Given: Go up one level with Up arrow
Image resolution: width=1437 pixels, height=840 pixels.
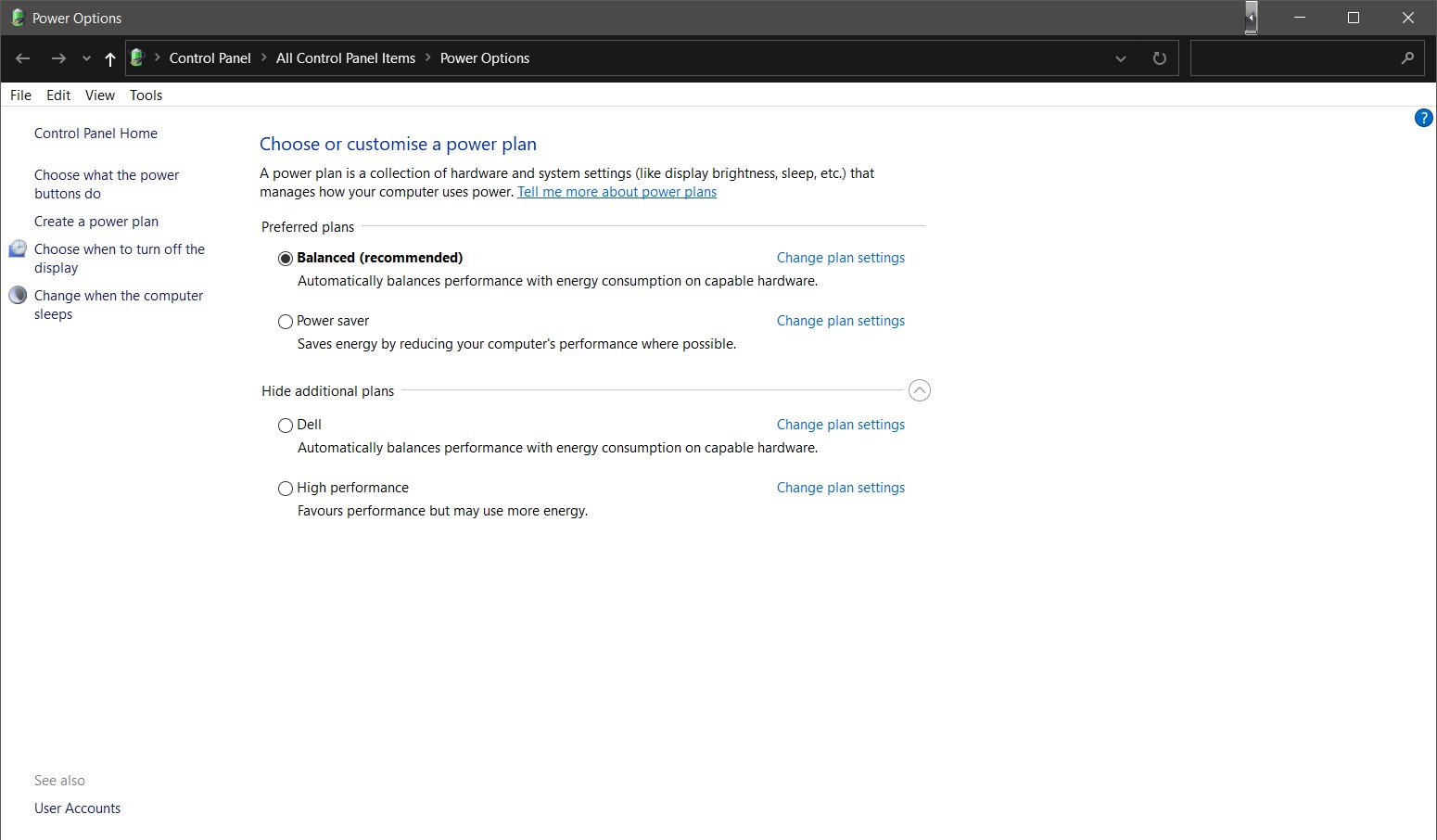Looking at the screenshot, I should (110, 58).
